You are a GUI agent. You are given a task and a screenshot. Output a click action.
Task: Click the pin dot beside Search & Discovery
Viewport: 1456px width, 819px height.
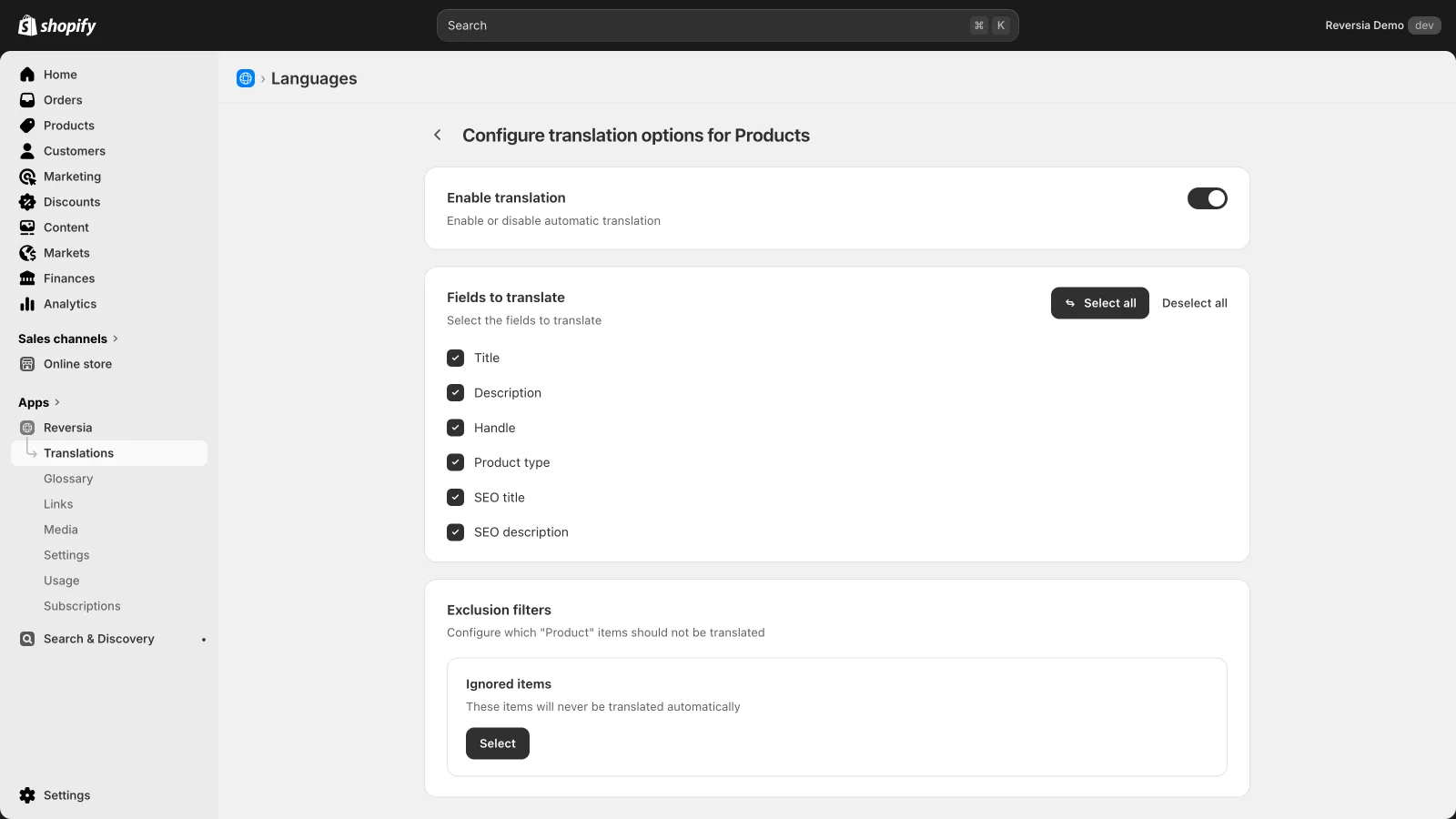204,640
